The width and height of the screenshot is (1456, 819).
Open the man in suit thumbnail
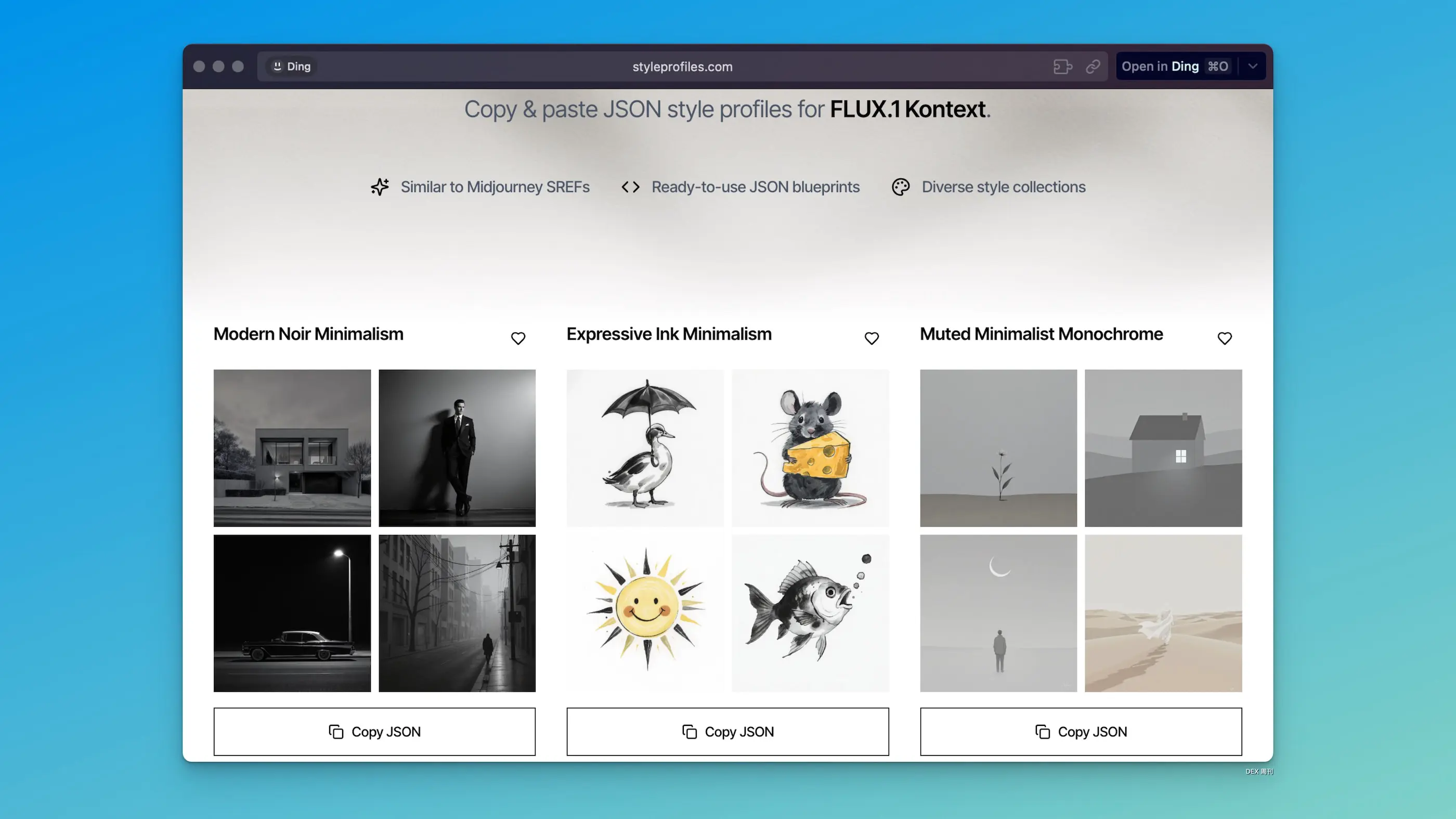point(457,448)
